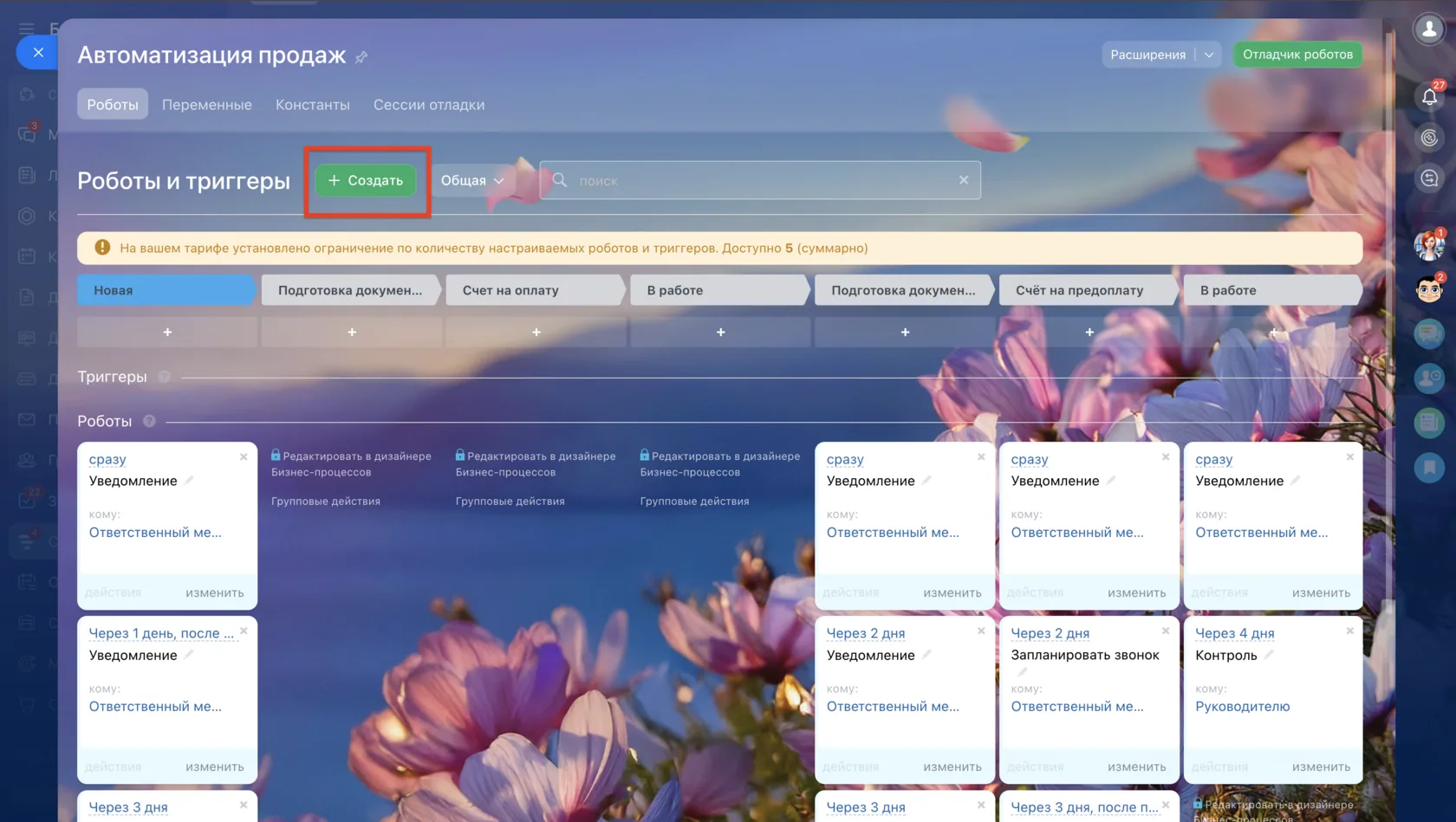
Task: Remove the 'Через 2 дня' Запланировать звонок robot
Action: tap(1166, 631)
